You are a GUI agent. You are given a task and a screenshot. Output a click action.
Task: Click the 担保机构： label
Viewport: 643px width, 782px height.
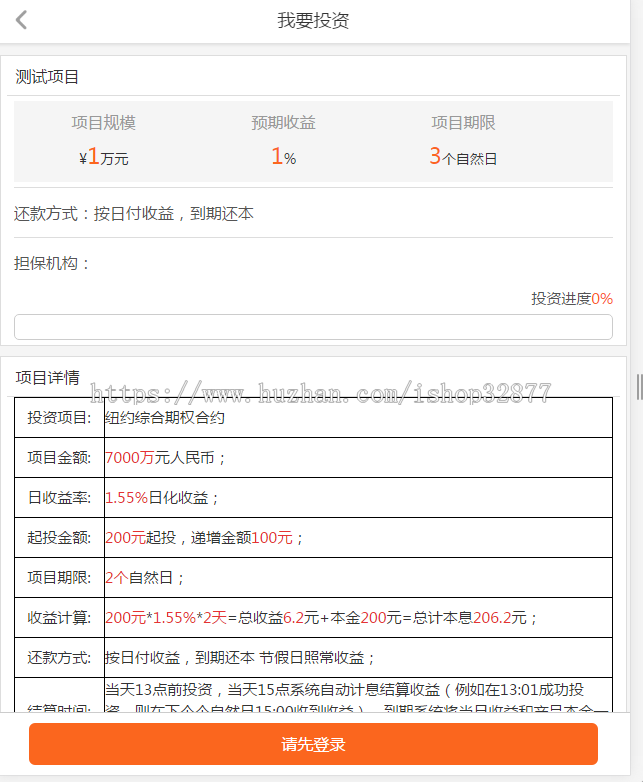click(x=51, y=263)
